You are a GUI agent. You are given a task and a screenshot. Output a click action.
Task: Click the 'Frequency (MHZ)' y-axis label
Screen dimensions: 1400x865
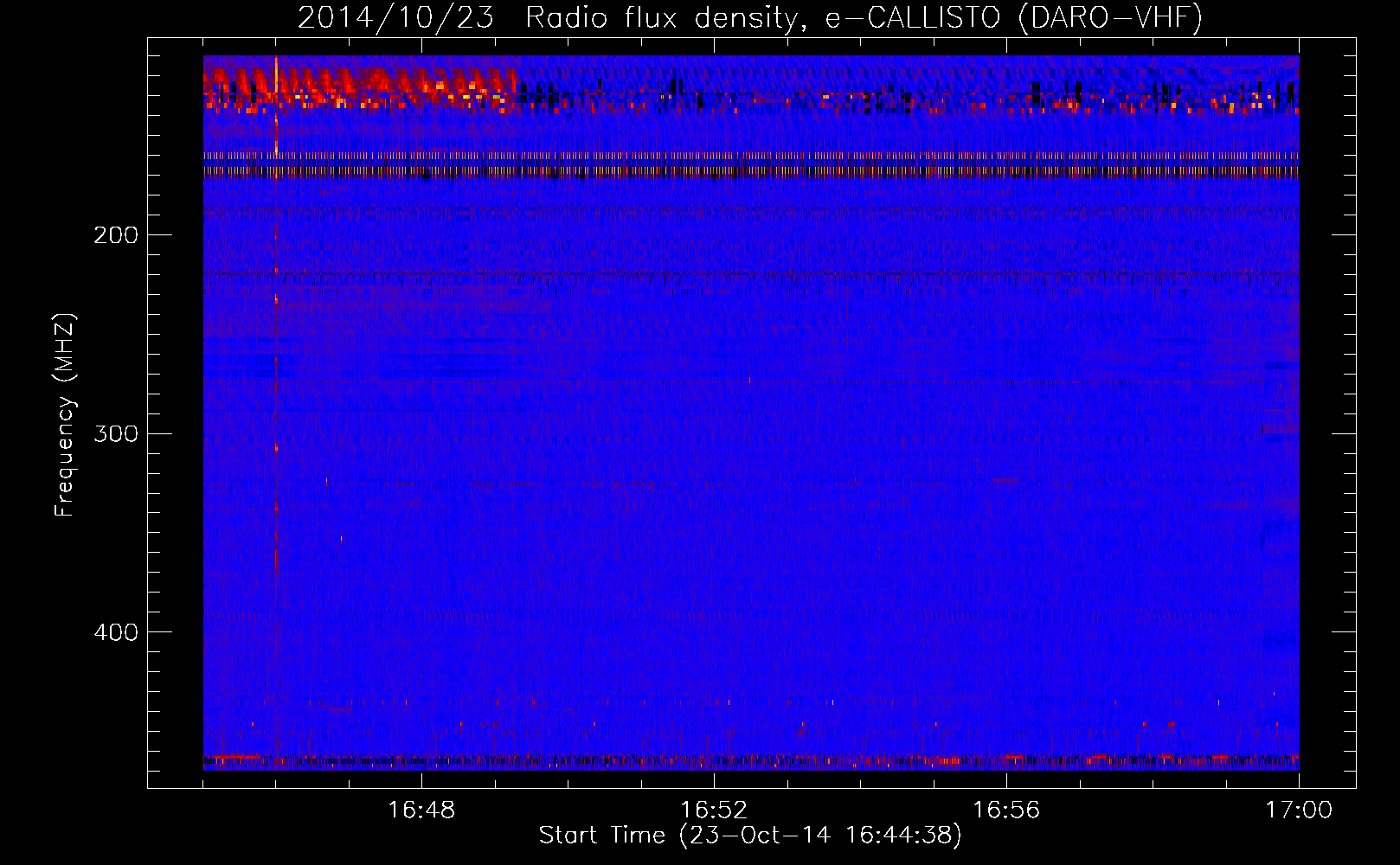tap(65, 415)
